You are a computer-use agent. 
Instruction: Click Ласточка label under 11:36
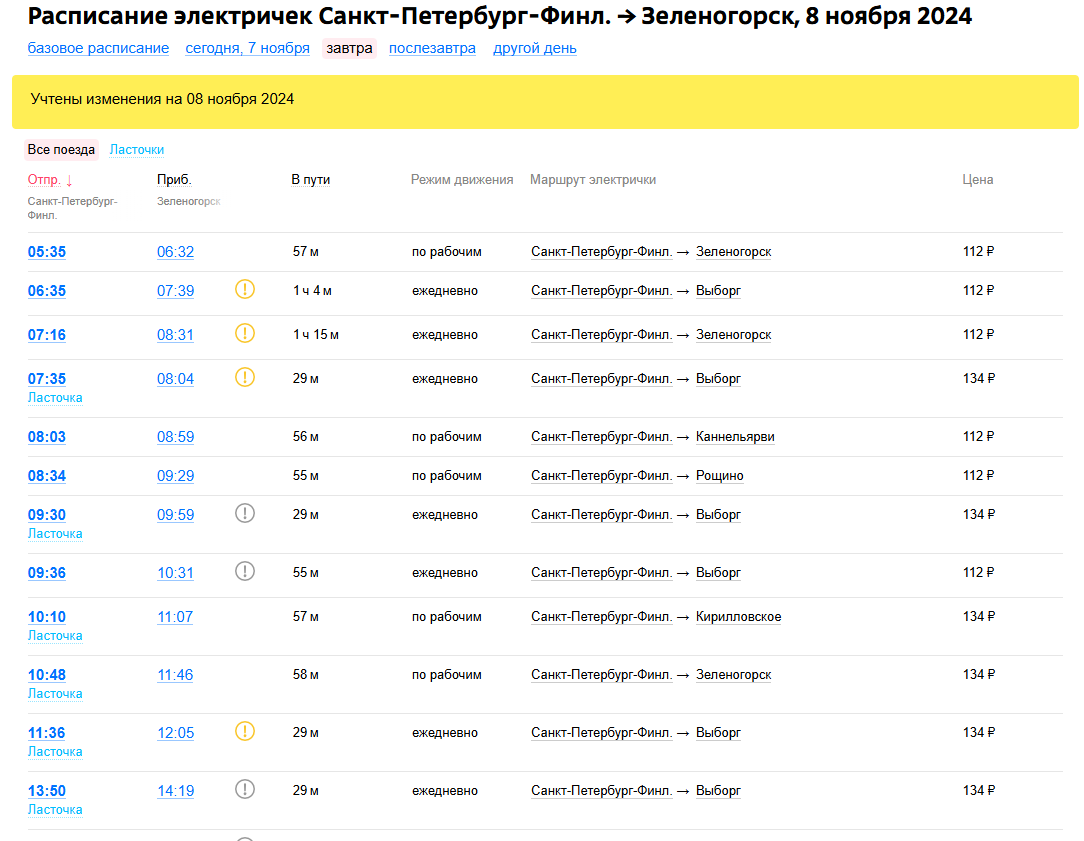coord(55,752)
